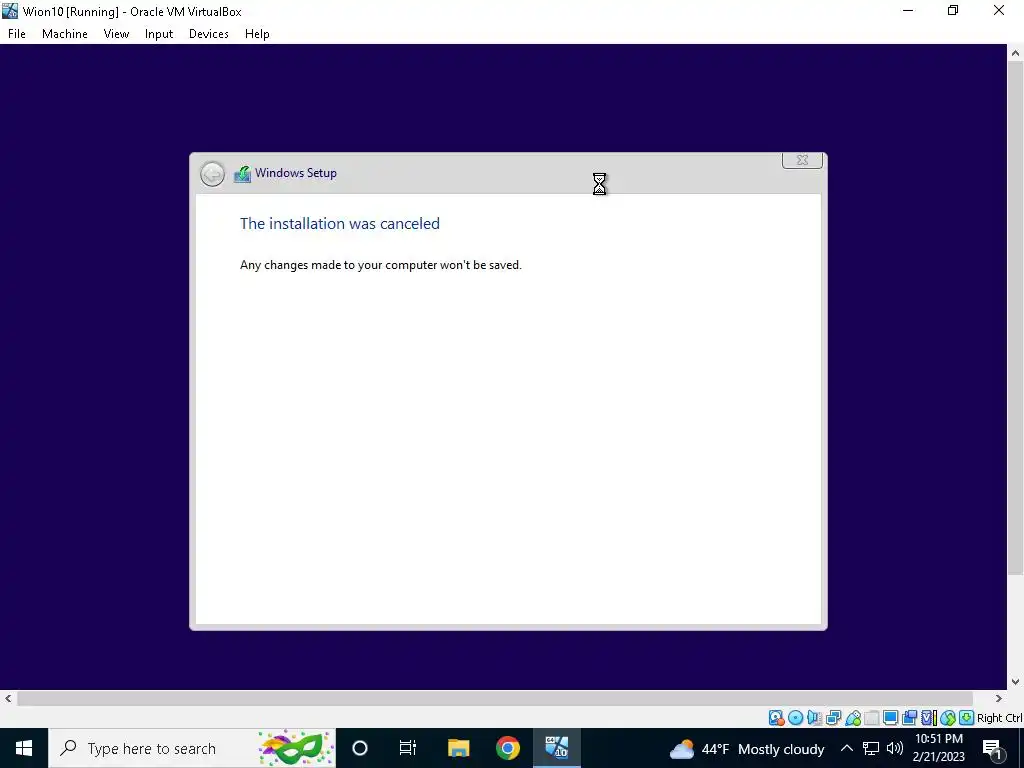Image resolution: width=1024 pixels, height=768 pixels.
Task: Open the notification center icon
Action: (992, 749)
